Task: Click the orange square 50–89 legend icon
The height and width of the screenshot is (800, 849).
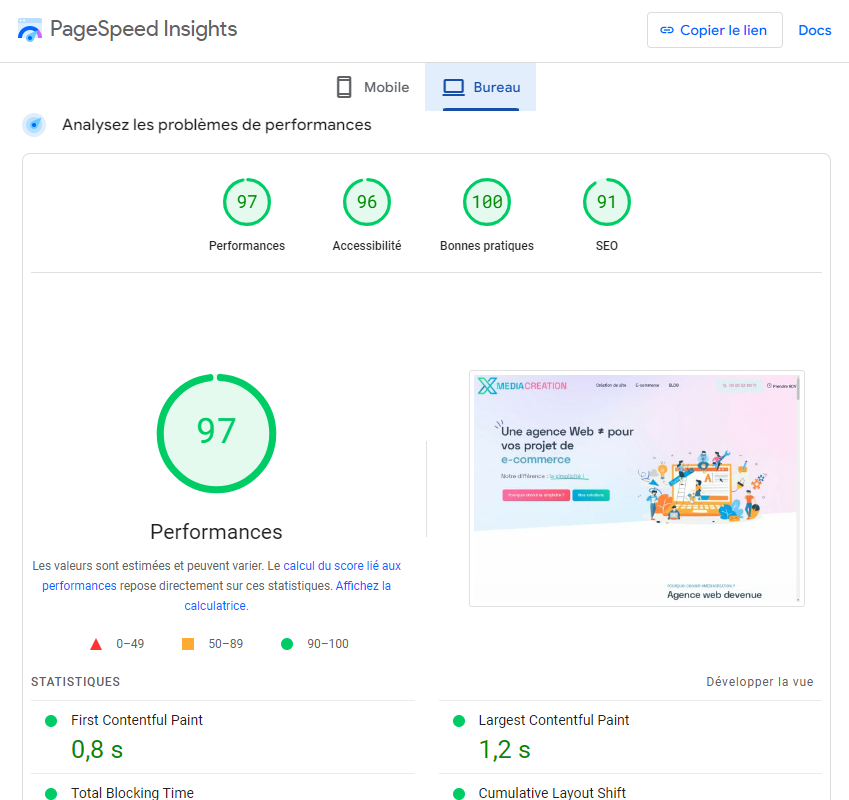Action: (188, 644)
